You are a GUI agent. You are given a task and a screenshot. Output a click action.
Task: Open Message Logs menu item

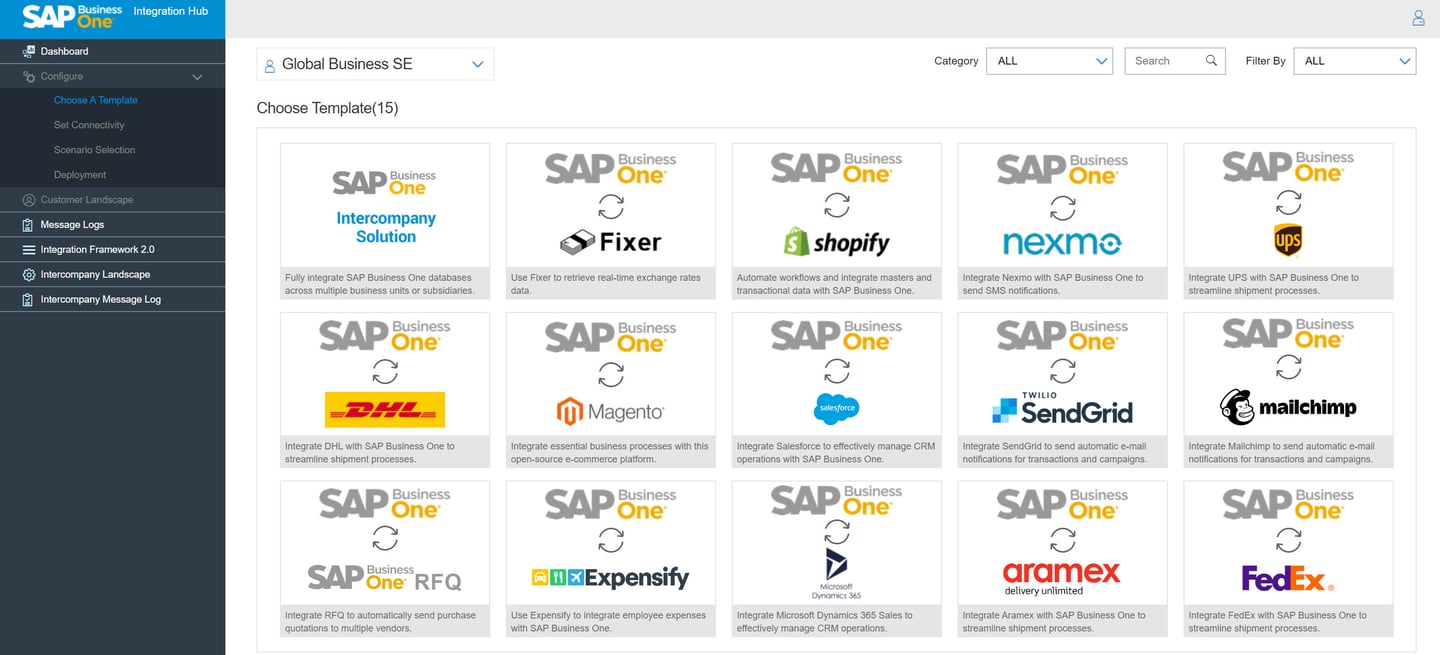tap(112, 225)
